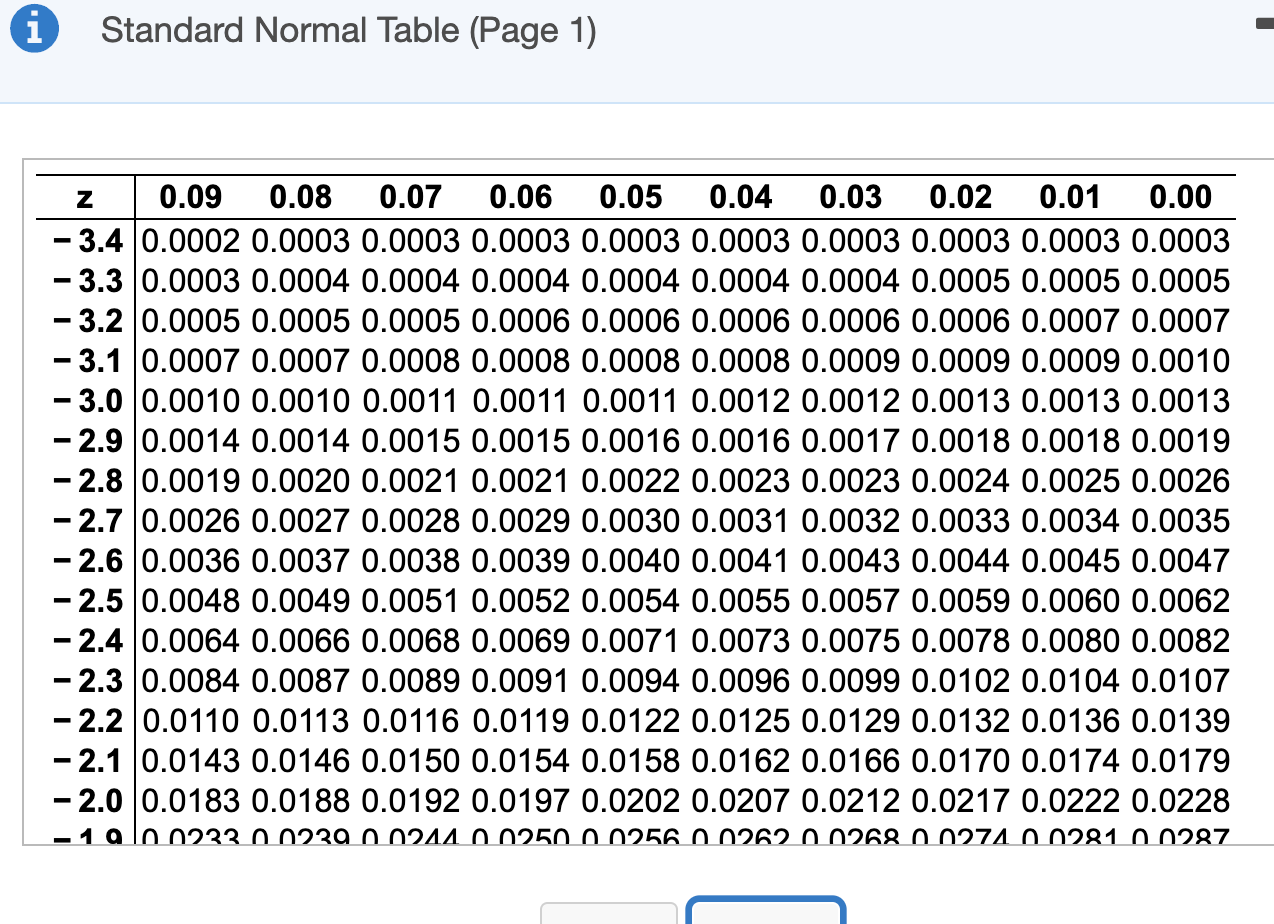This screenshot has width=1274, height=924.
Task: Click the 0.05 column header
Action: click(631, 196)
